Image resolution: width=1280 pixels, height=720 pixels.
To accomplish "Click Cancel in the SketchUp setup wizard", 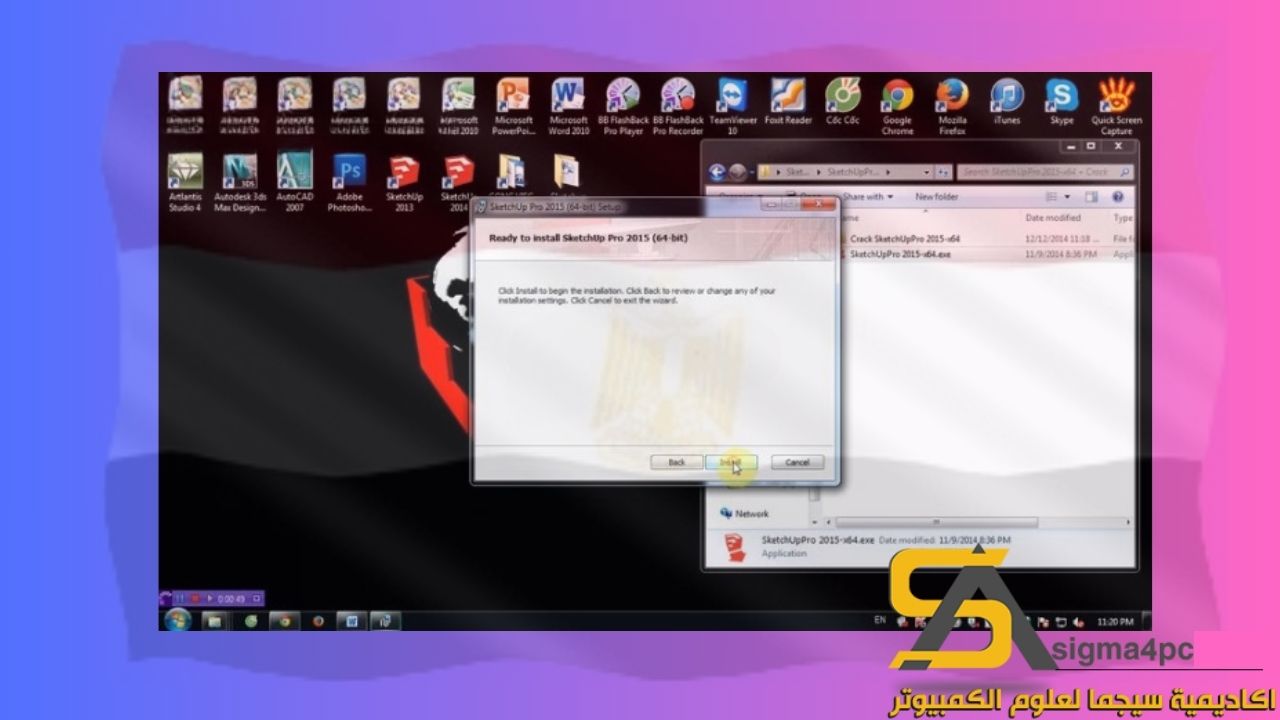I will [797, 462].
